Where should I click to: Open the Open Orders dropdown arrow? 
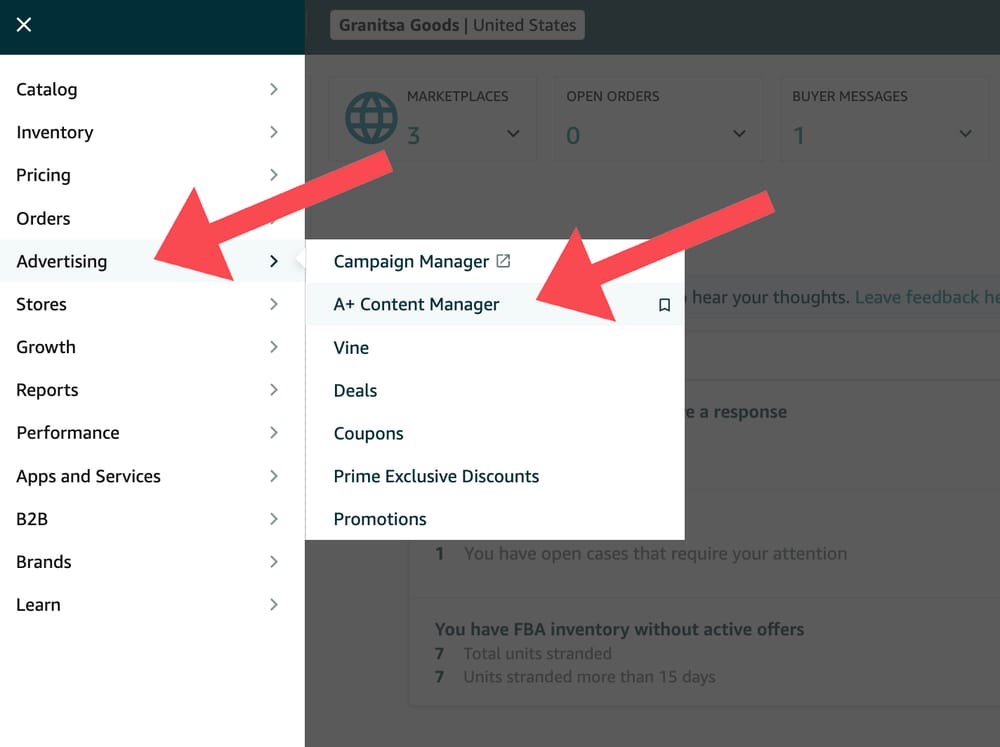[739, 134]
